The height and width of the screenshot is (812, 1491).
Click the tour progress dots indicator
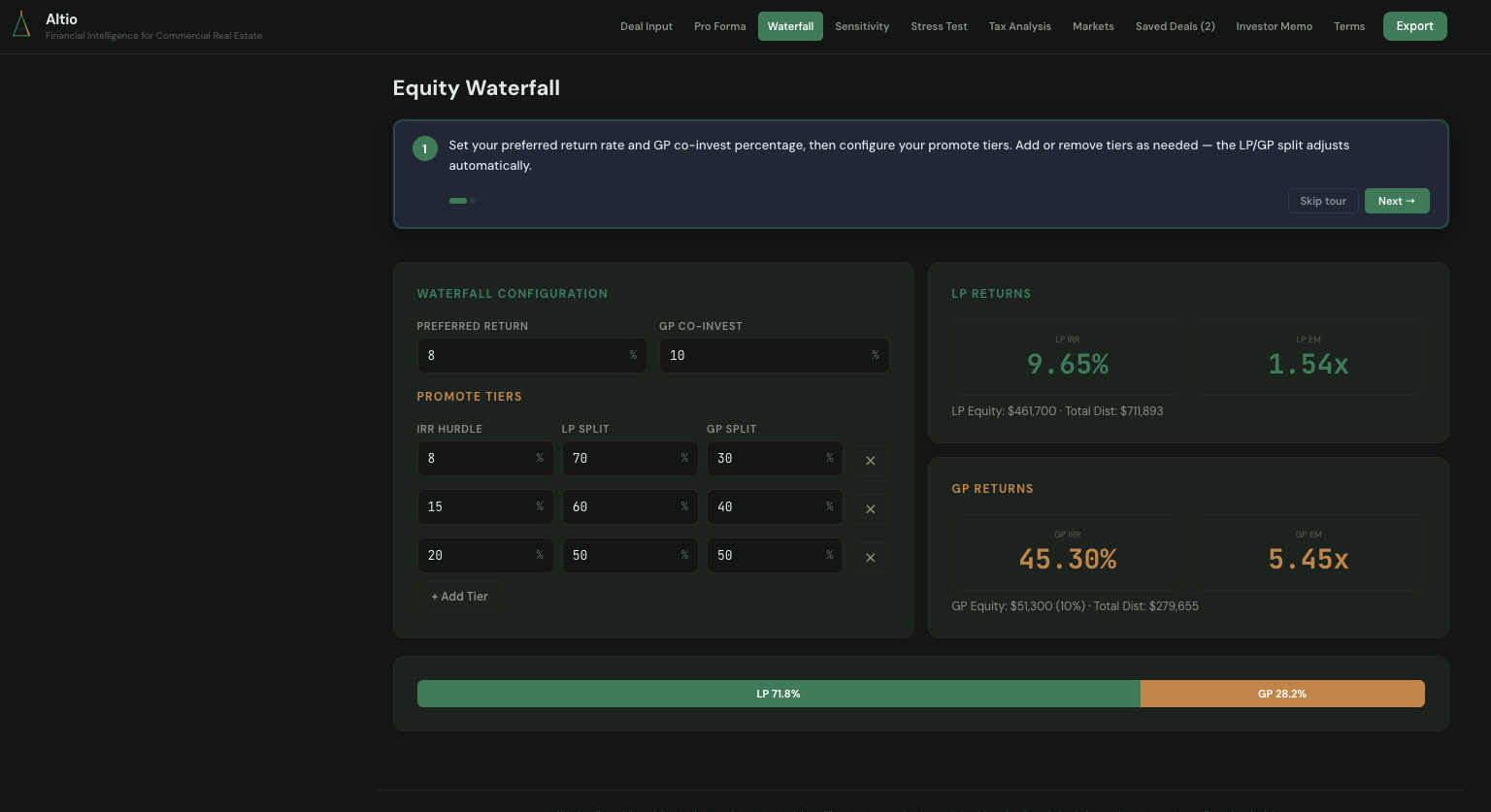pyautogui.click(x=462, y=201)
